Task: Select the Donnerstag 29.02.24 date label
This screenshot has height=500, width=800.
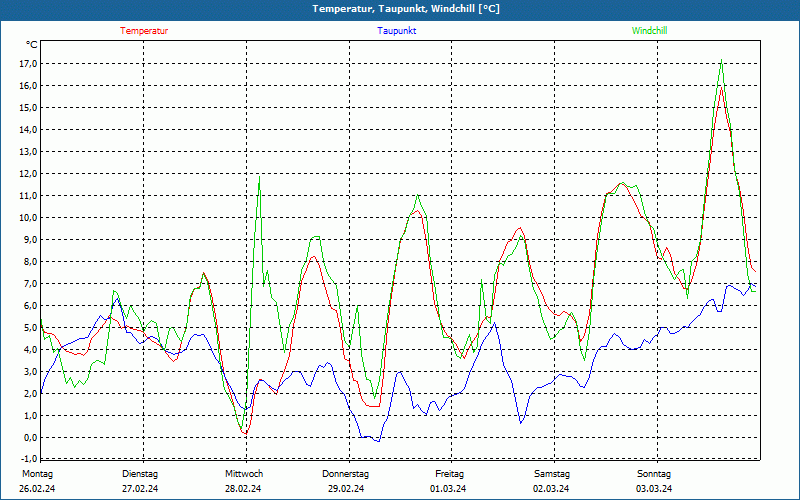Action: pyautogui.click(x=345, y=481)
